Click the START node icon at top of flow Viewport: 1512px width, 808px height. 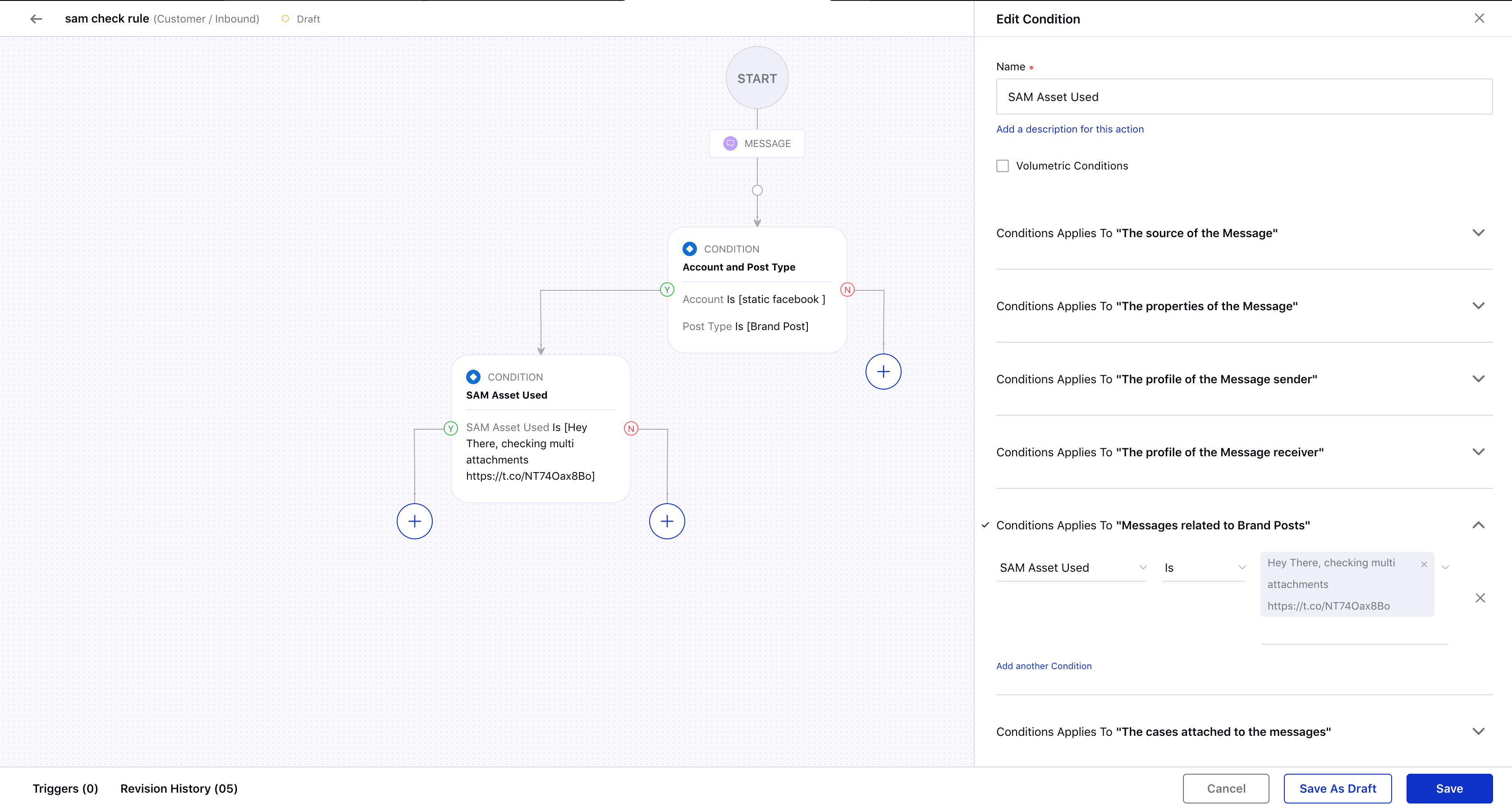coord(757,78)
